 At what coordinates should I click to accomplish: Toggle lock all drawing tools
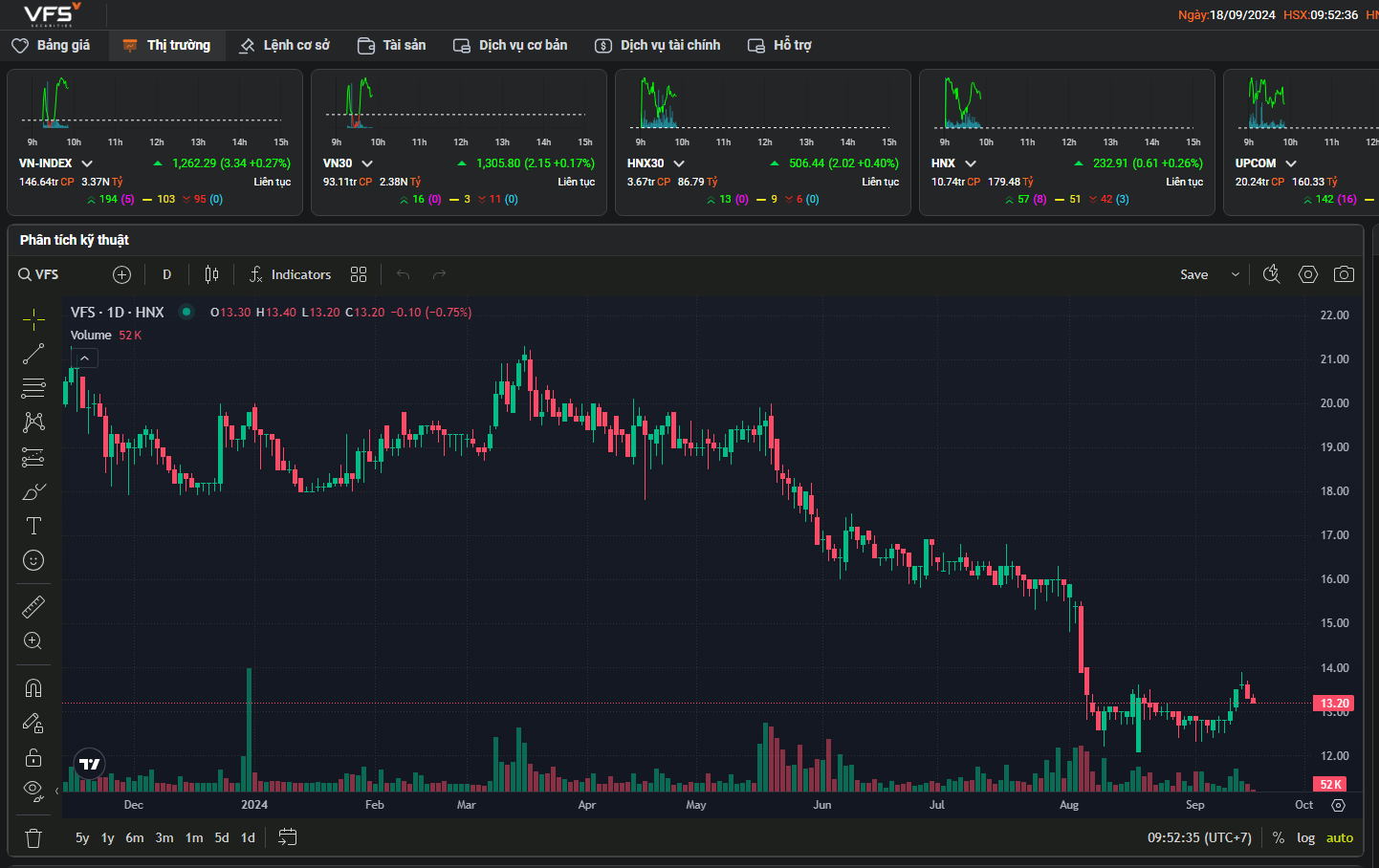[33, 757]
